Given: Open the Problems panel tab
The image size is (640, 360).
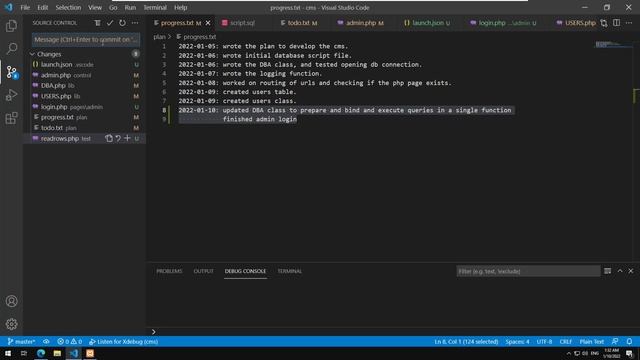Looking at the screenshot, I should tap(169, 271).
